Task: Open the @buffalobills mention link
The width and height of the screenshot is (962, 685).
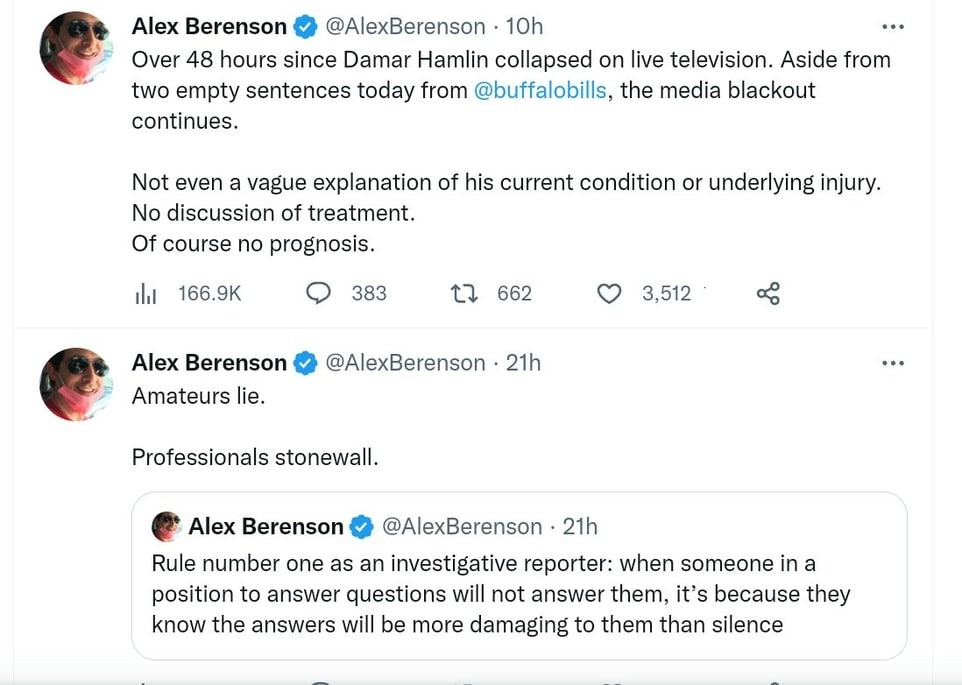Action: pos(539,90)
